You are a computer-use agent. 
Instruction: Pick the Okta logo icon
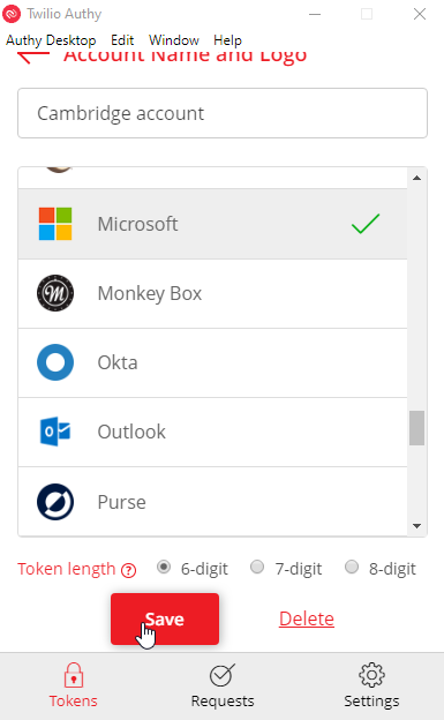coord(55,362)
